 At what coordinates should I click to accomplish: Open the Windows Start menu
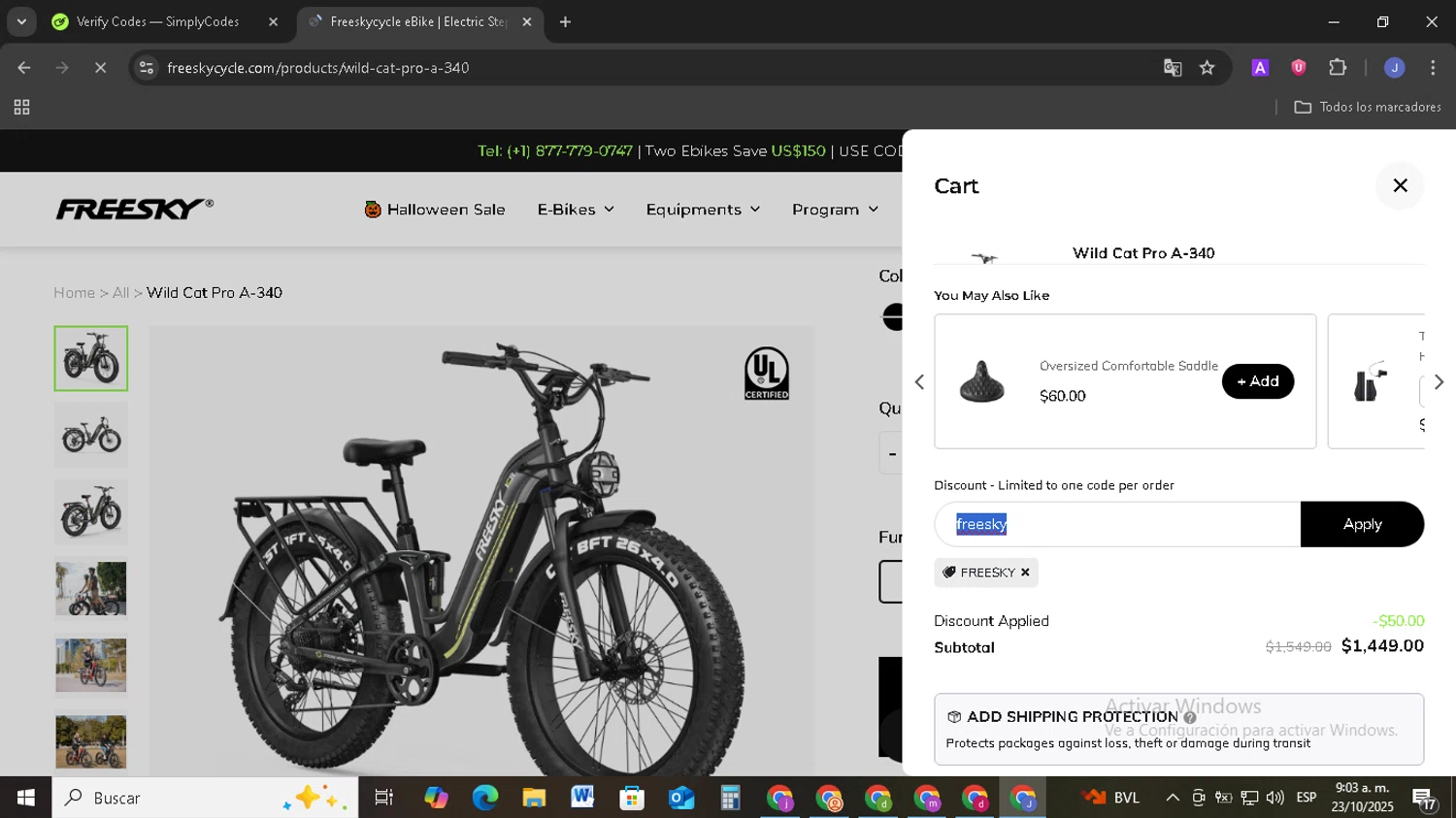click(x=26, y=798)
